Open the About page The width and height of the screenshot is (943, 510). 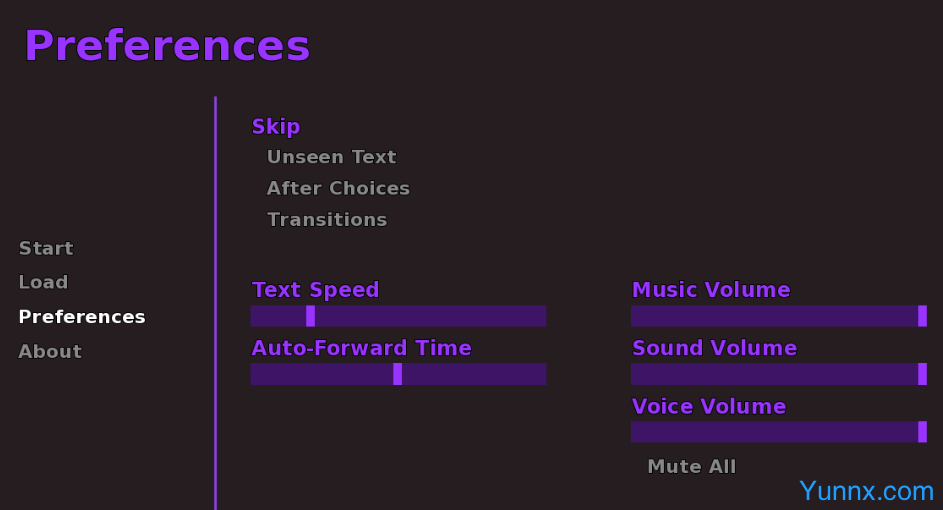50,351
